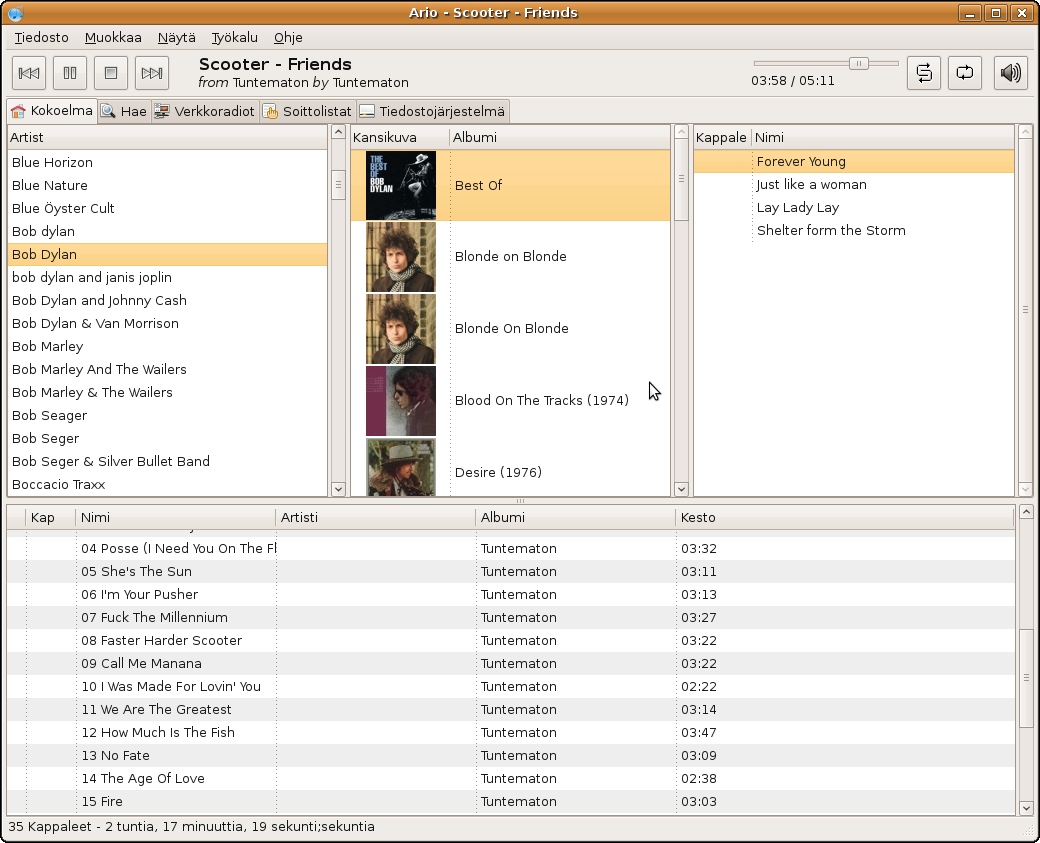Select the song Lay Lady Lay
The image size is (1040, 843).
797,207
